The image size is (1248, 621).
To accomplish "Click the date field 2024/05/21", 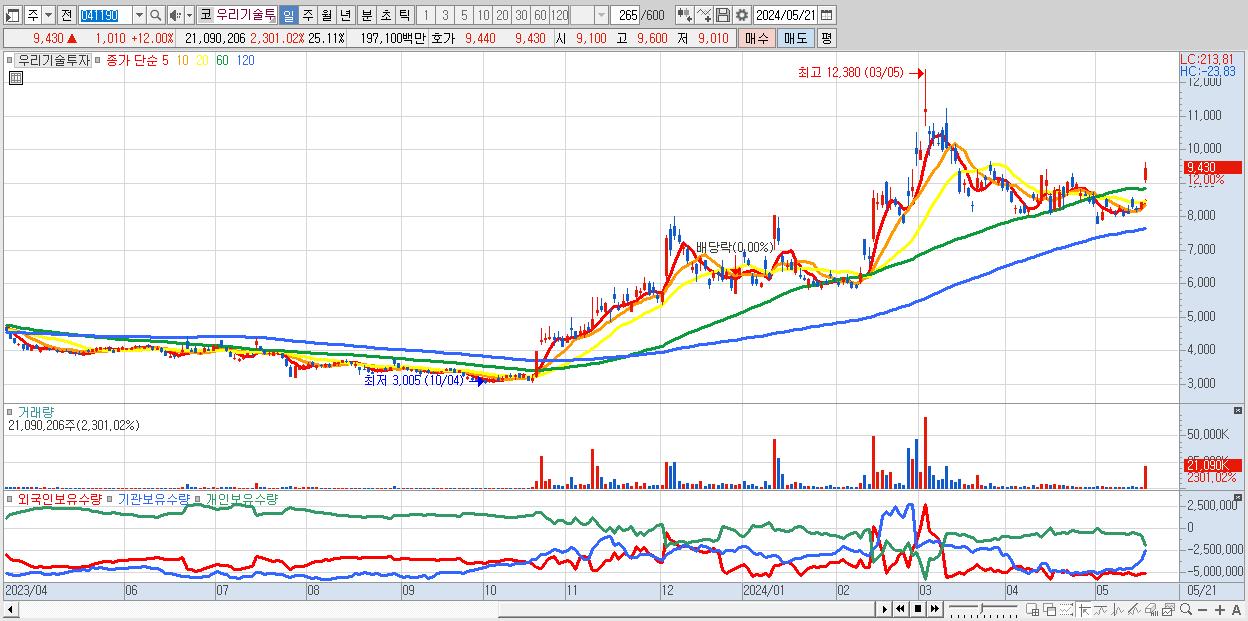I will [x=786, y=15].
